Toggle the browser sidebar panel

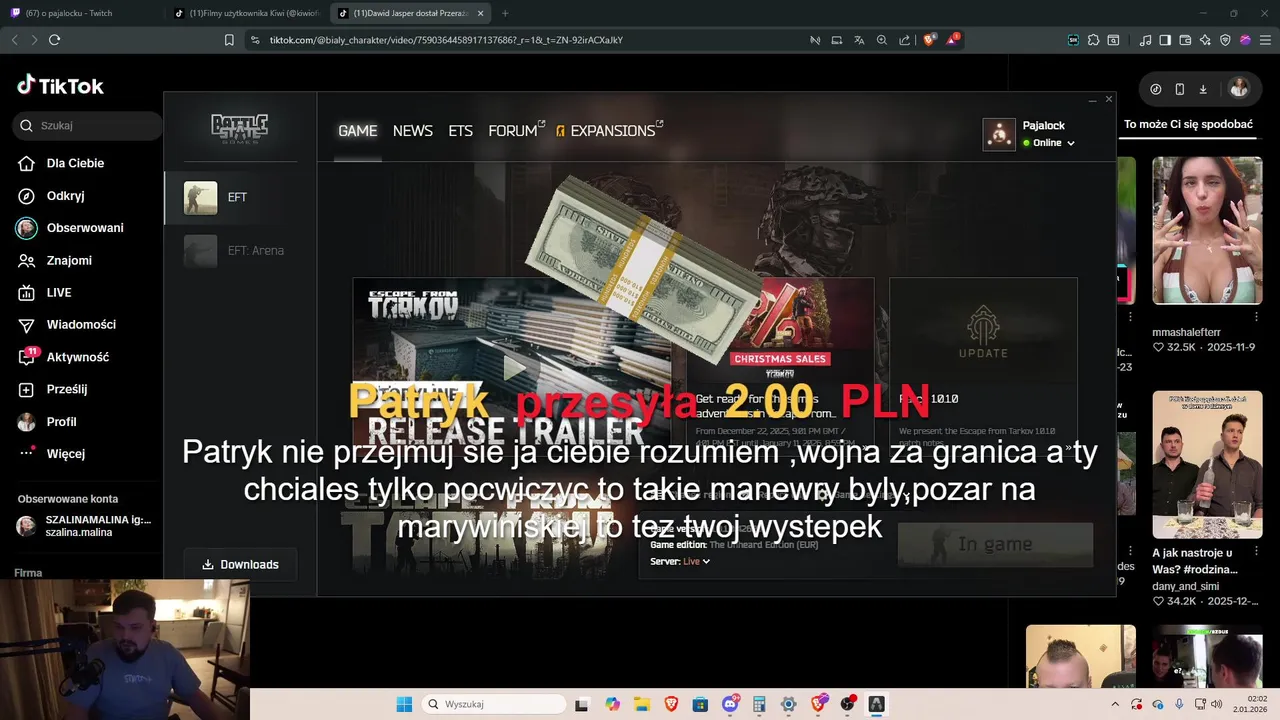pyautogui.click(x=1165, y=40)
